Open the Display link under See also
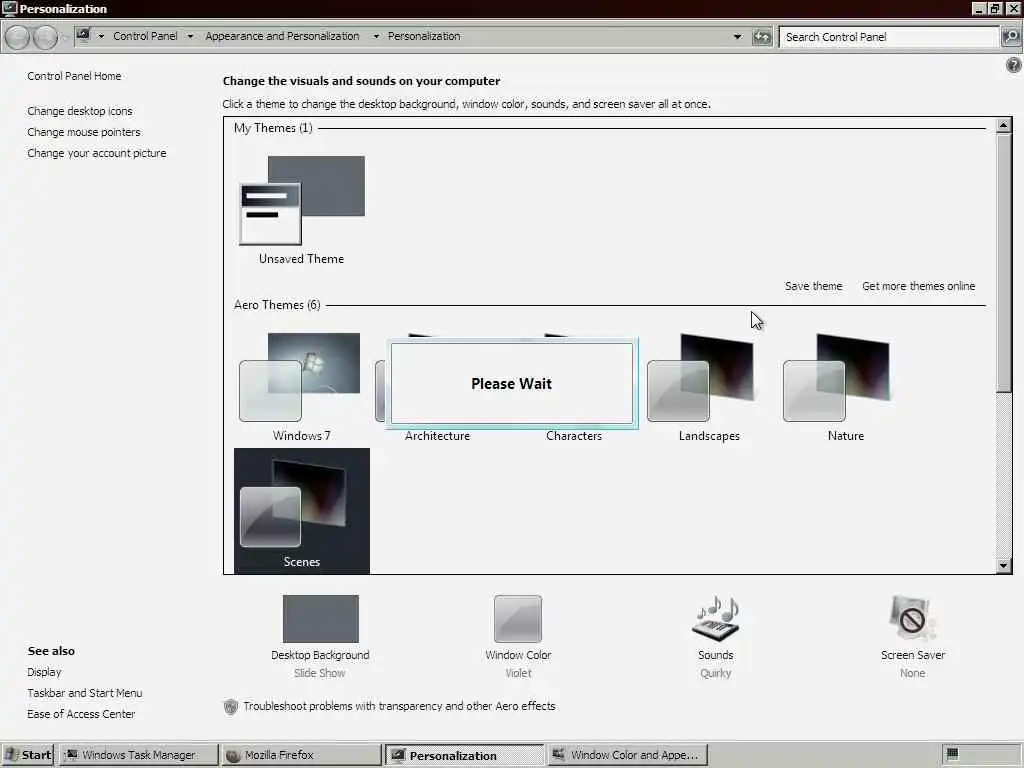The image size is (1024, 768). [44, 672]
